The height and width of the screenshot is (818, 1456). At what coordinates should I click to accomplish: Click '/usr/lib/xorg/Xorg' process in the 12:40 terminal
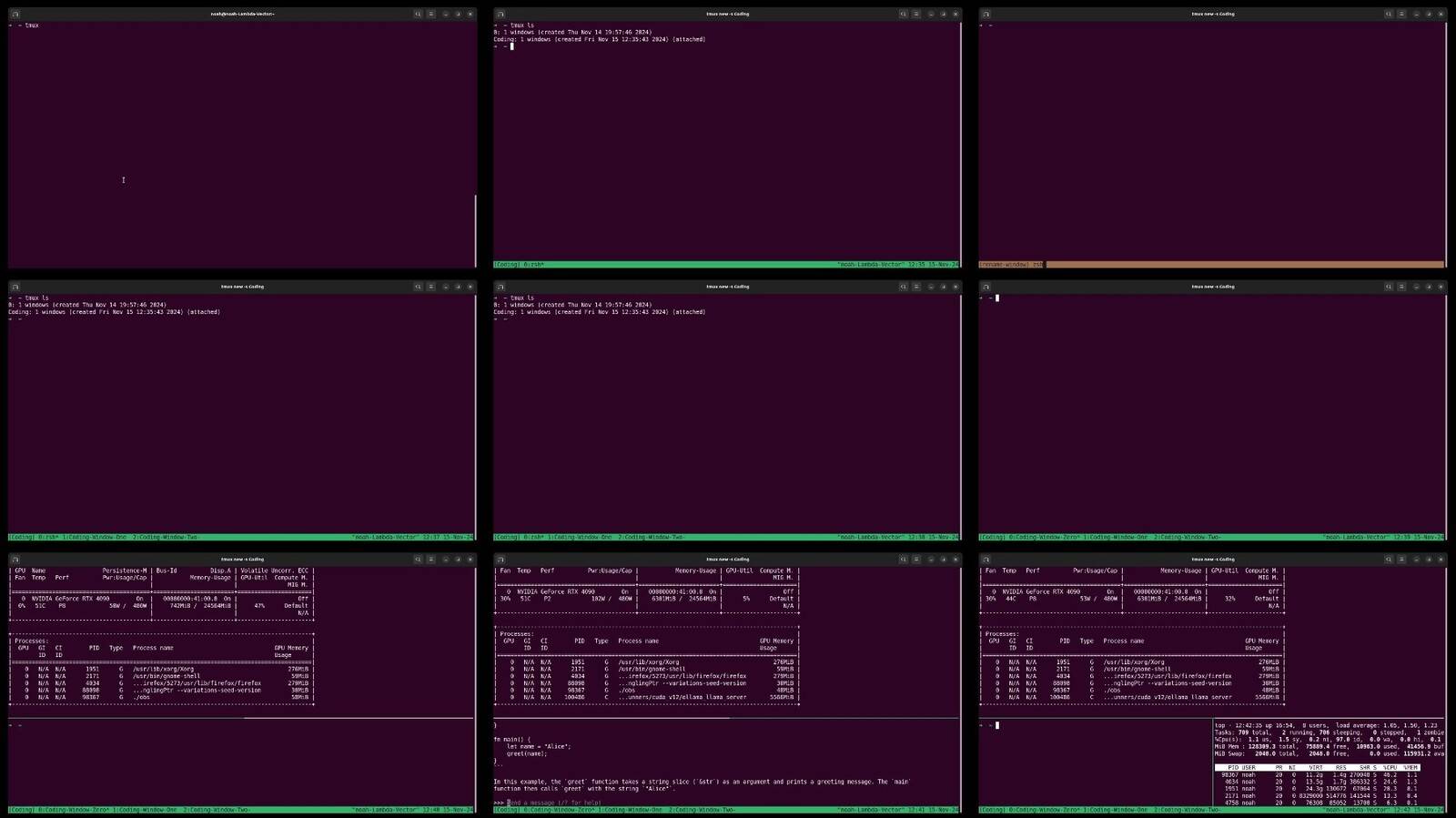[x=163, y=669]
